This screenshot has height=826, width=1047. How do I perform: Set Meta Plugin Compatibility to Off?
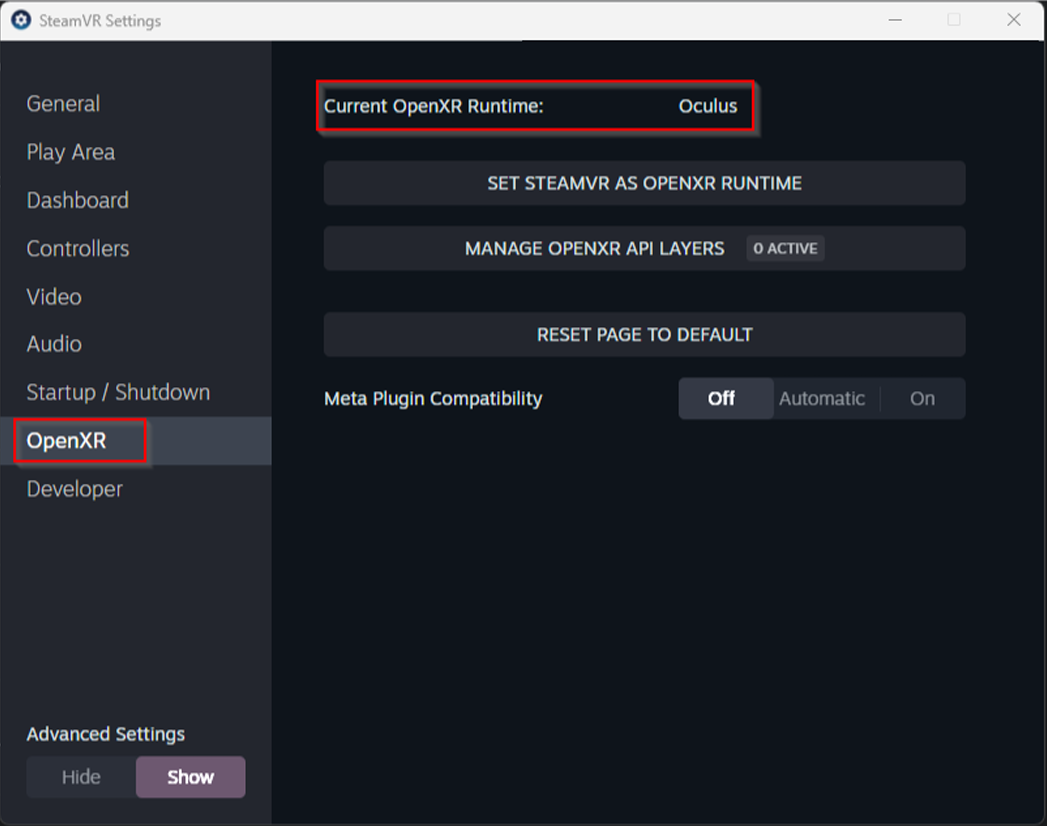point(722,398)
